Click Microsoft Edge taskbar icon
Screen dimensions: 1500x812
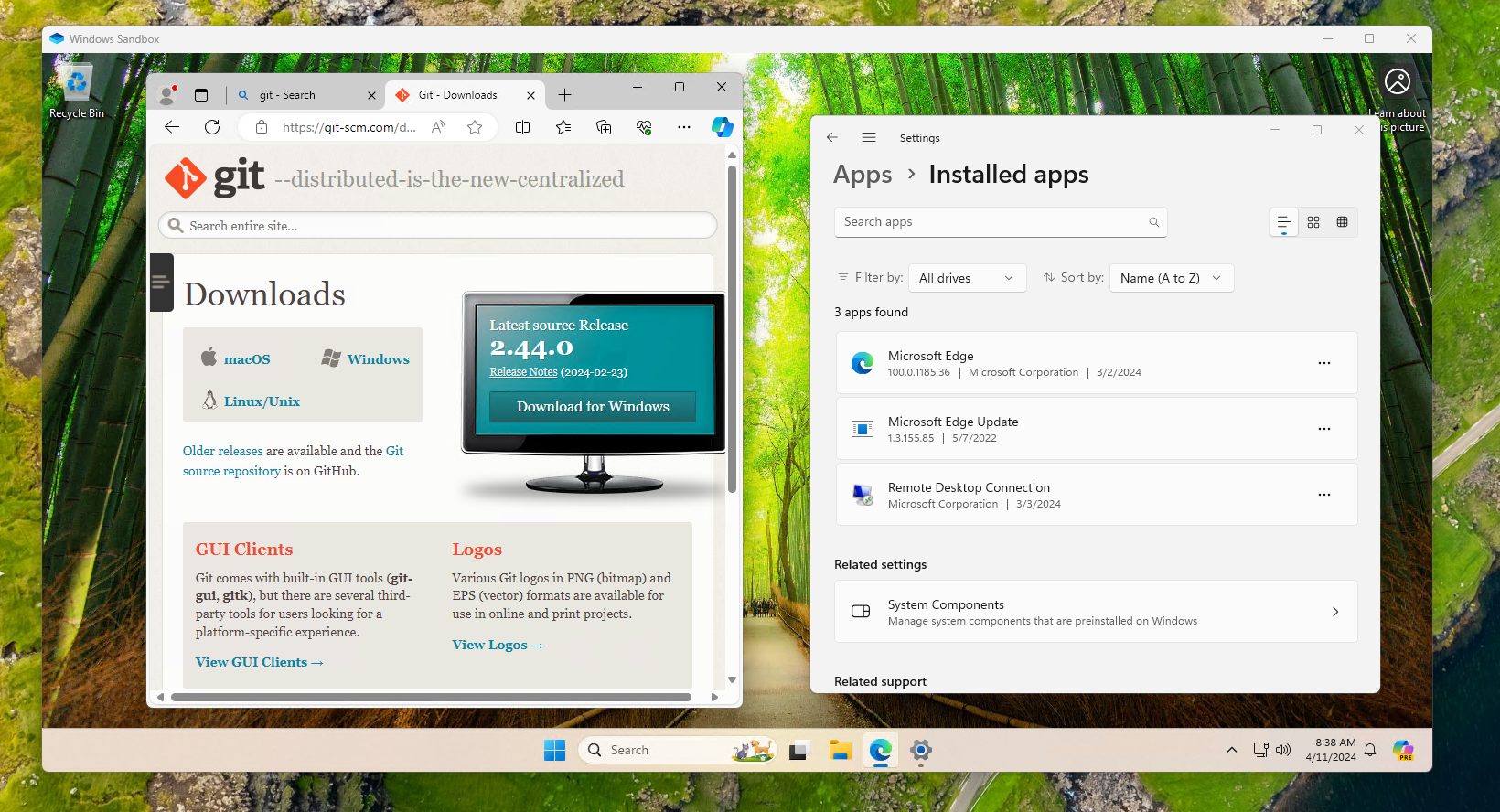(x=881, y=750)
